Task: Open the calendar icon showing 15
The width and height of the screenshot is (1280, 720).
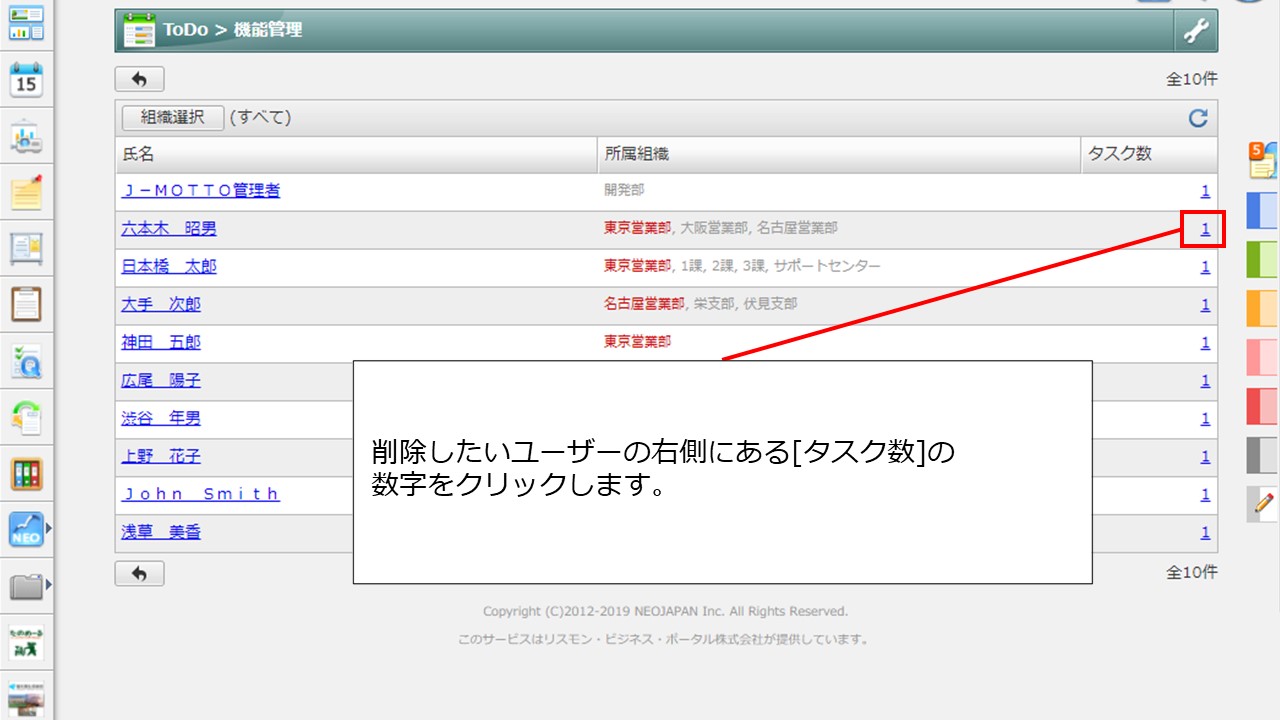Action: (26, 80)
